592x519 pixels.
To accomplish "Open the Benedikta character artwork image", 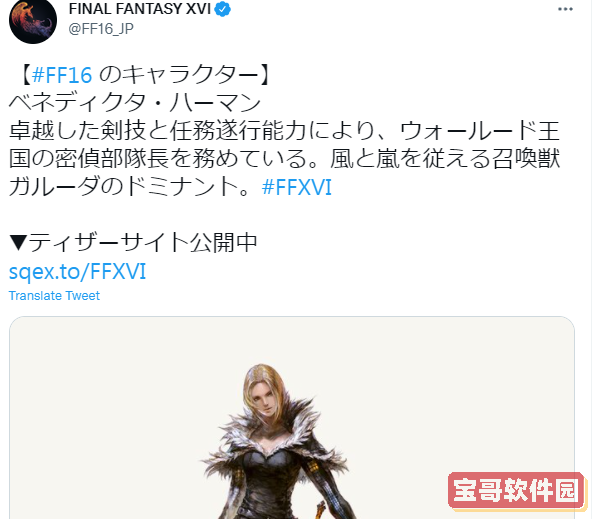I will click(292, 418).
